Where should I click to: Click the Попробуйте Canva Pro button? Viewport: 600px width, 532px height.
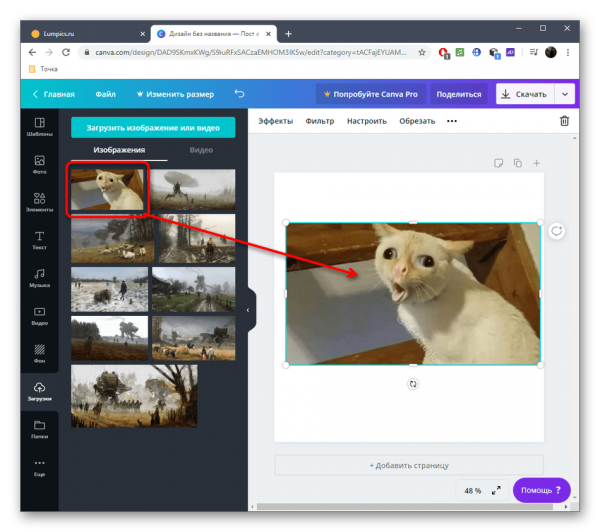pos(371,94)
